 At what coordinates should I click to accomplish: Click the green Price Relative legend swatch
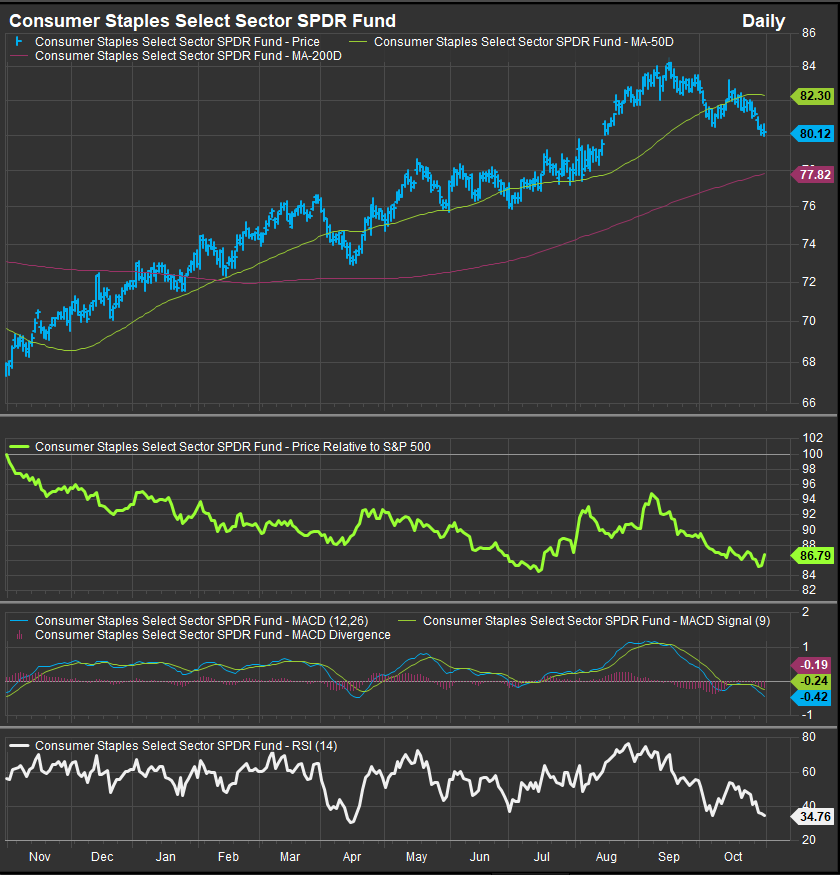tap(19, 446)
